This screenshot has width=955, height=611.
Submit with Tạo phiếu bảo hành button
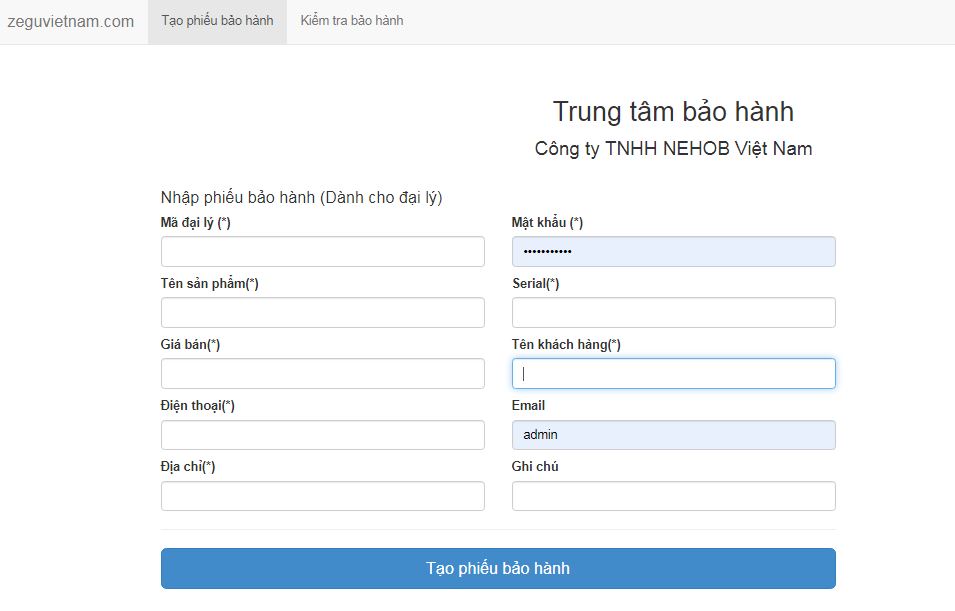coord(498,568)
